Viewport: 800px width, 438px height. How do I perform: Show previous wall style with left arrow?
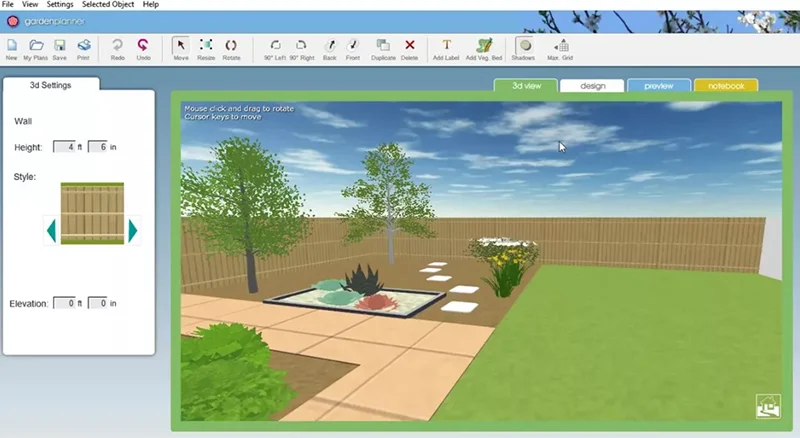pos(51,231)
